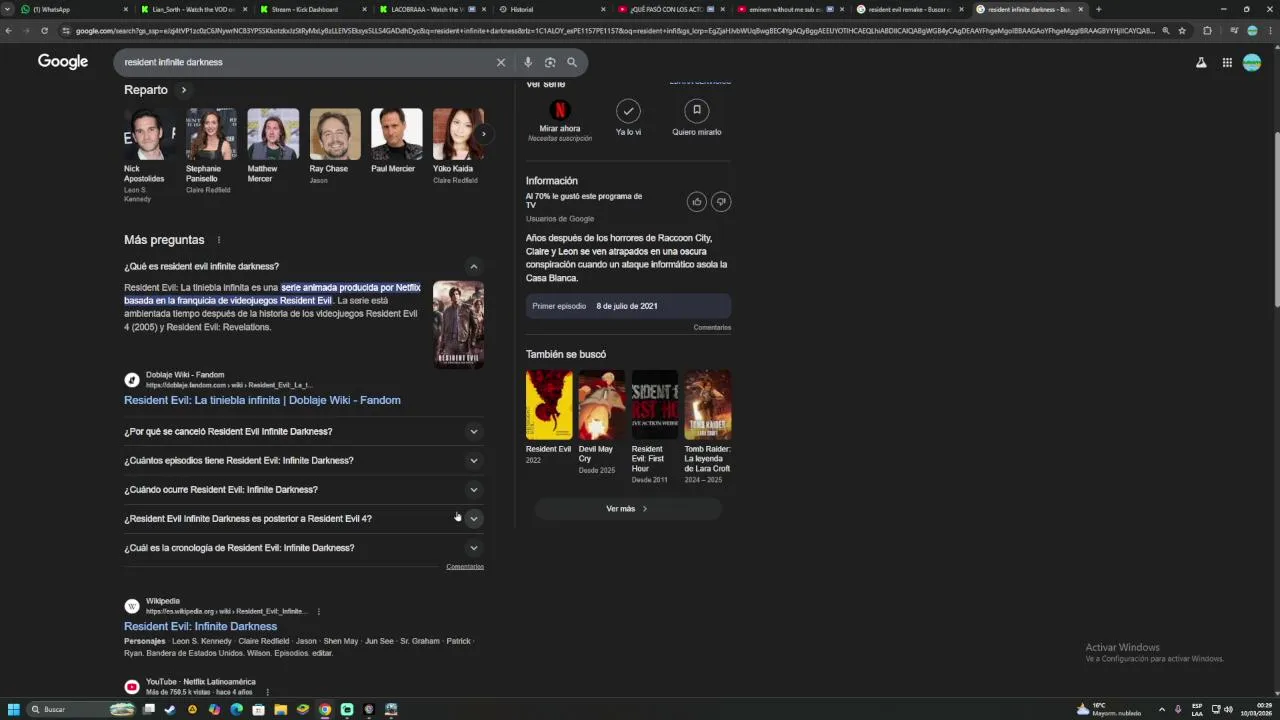
Task: Open YouTube Netflix Latinoamérica result
Action: pos(200,682)
